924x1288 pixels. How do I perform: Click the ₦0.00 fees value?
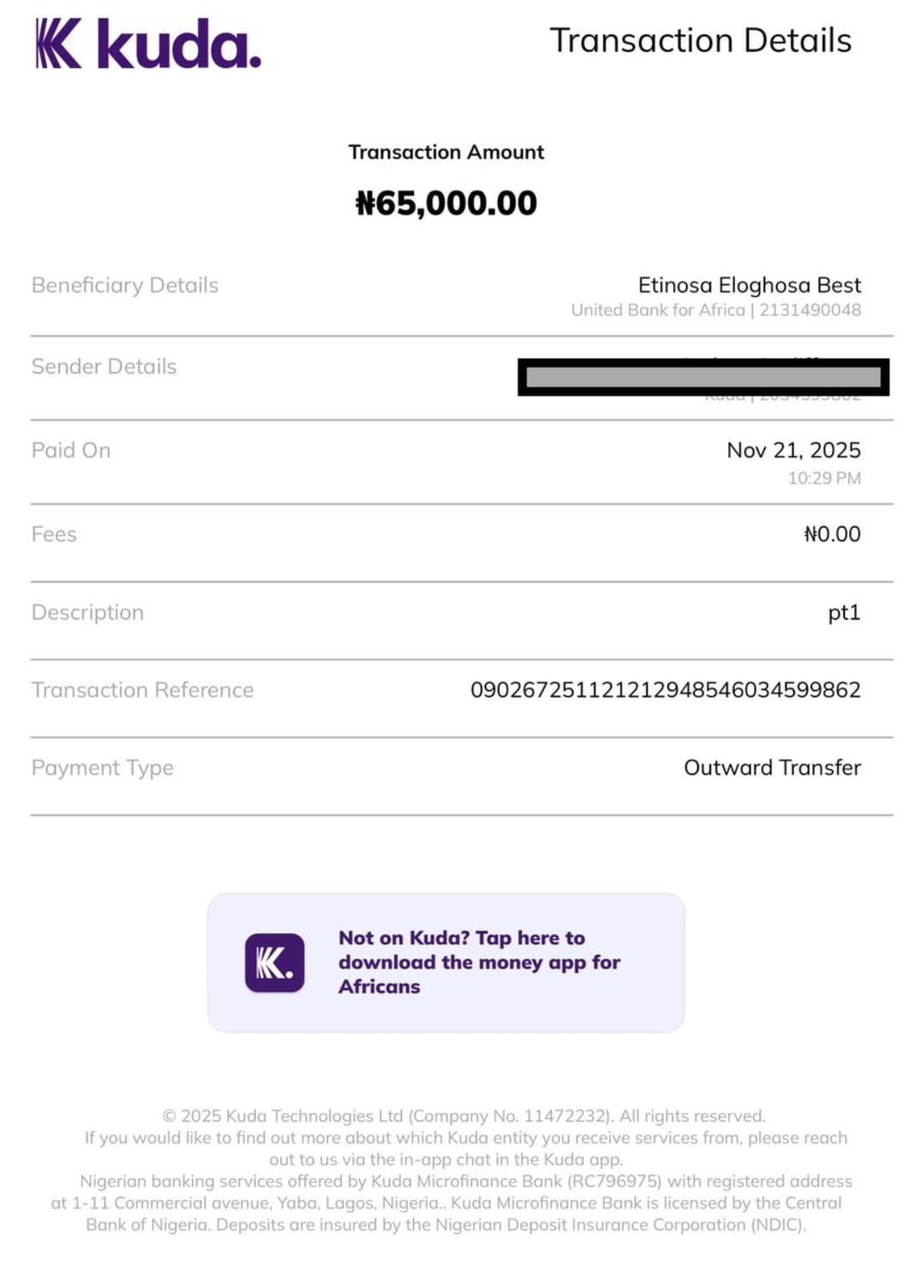click(x=832, y=534)
